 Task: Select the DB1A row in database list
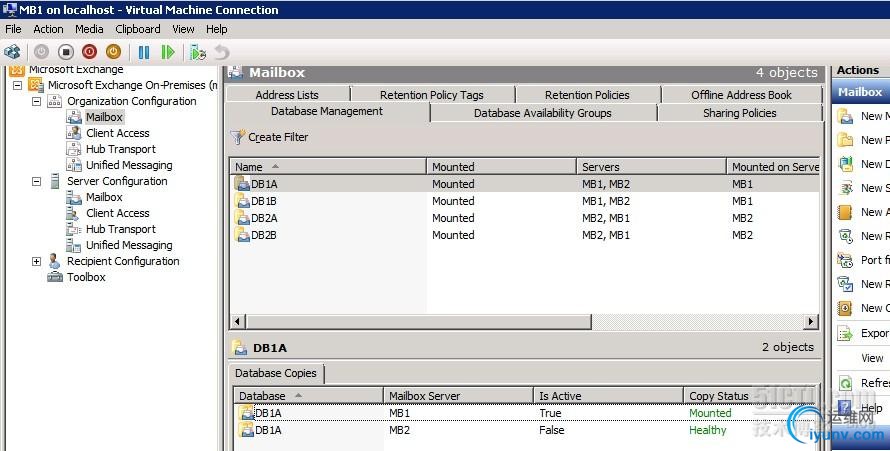point(524,184)
